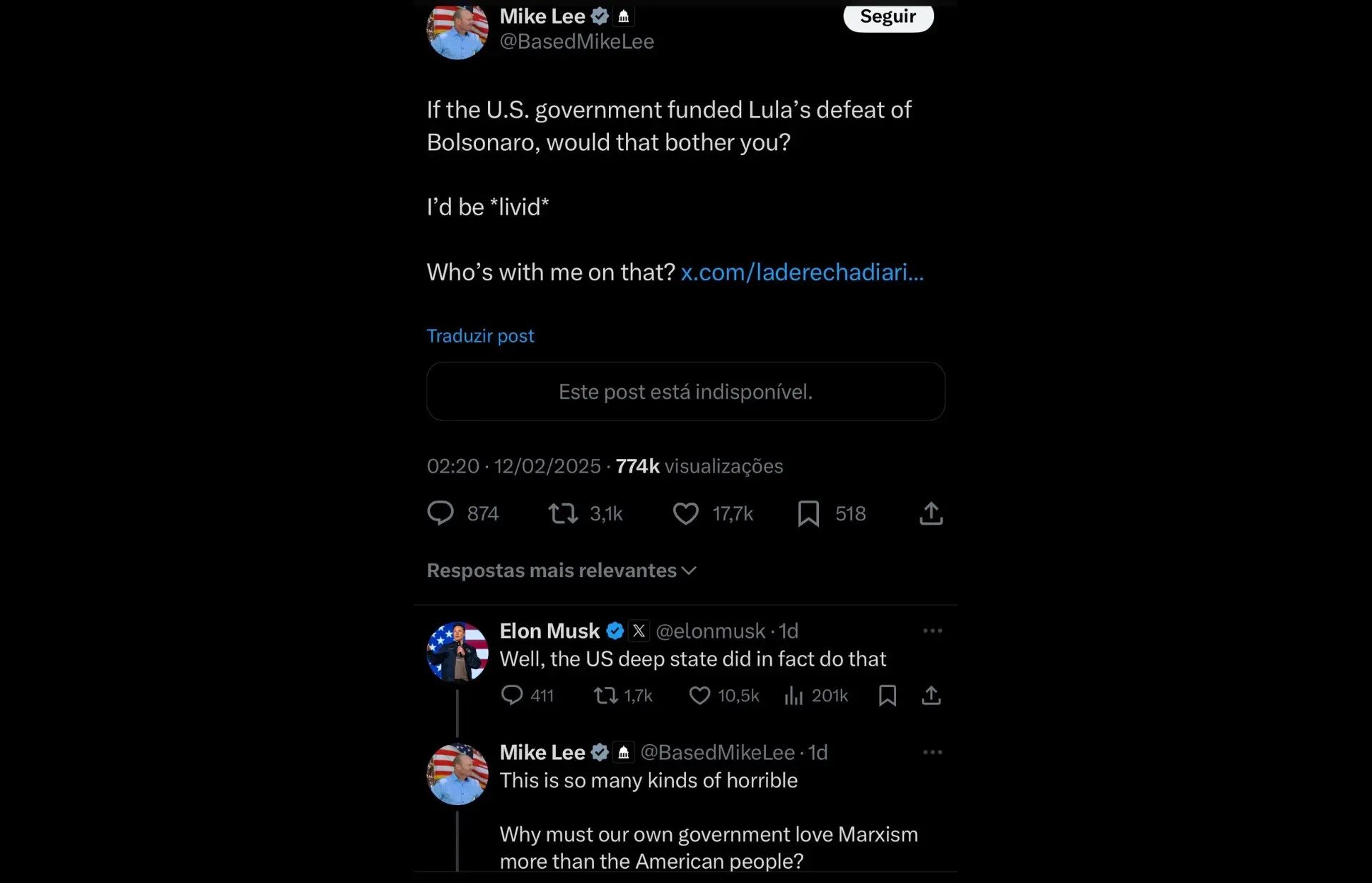Screen dimensions: 1372x883
Task: Like Elon Musk's reply
Action: coord(700,695)
